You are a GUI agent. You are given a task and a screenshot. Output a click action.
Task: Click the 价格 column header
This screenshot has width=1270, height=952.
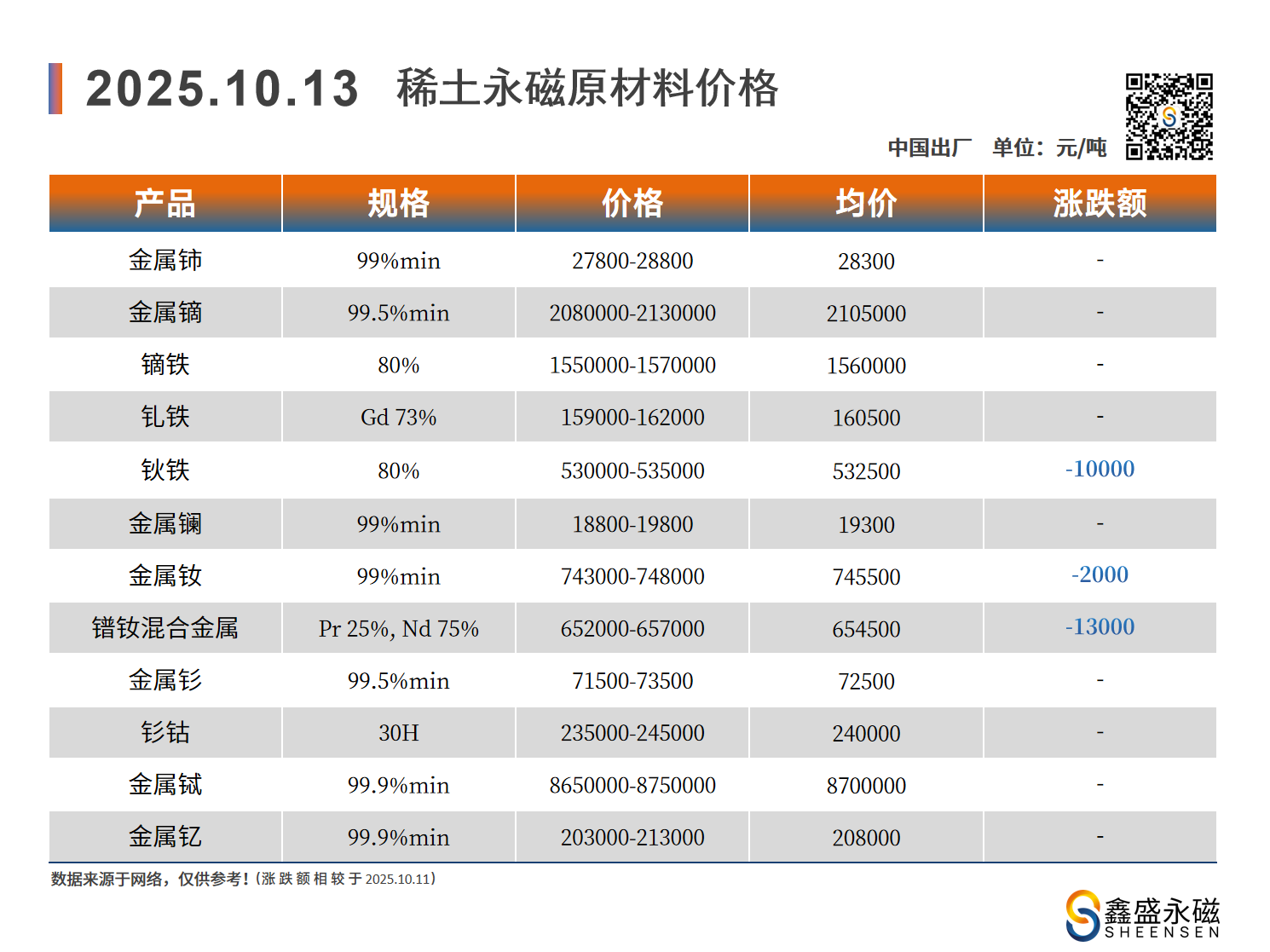coord(632,204)
